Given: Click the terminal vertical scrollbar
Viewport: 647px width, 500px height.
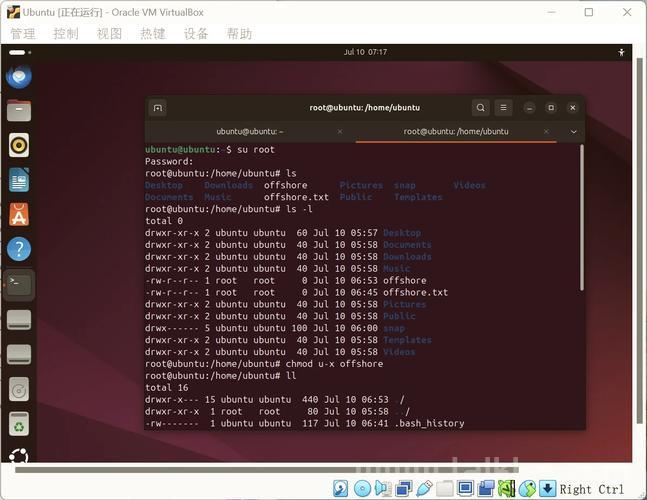Looking at the screenshot, I should point(582,217).
